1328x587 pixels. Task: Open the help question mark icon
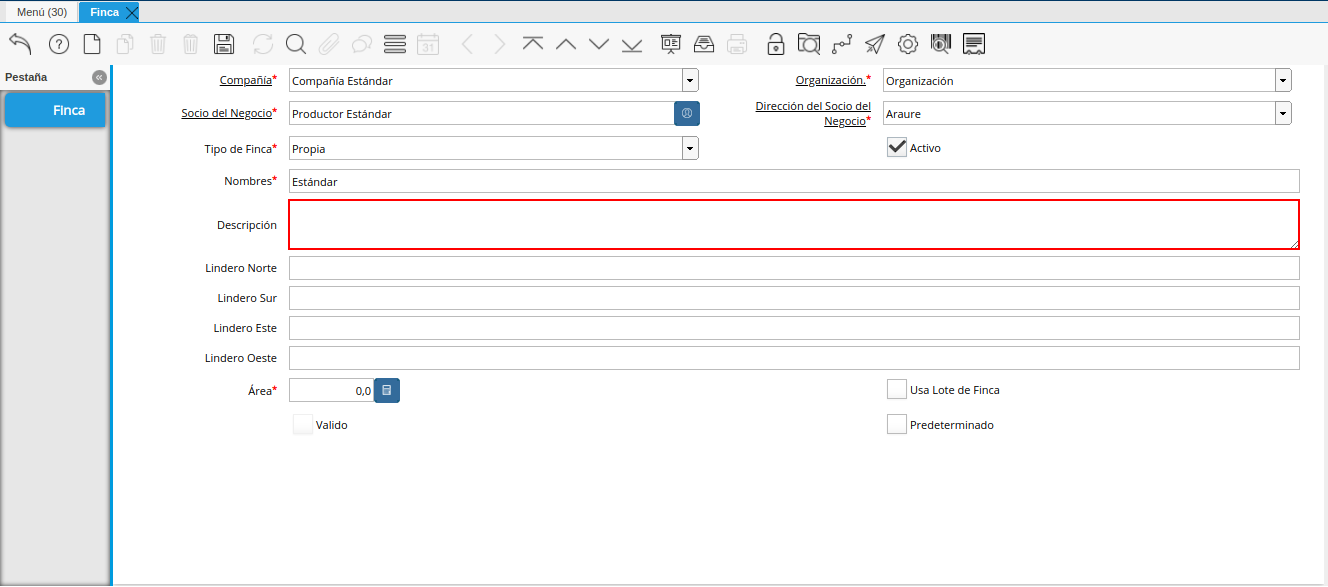59,44
